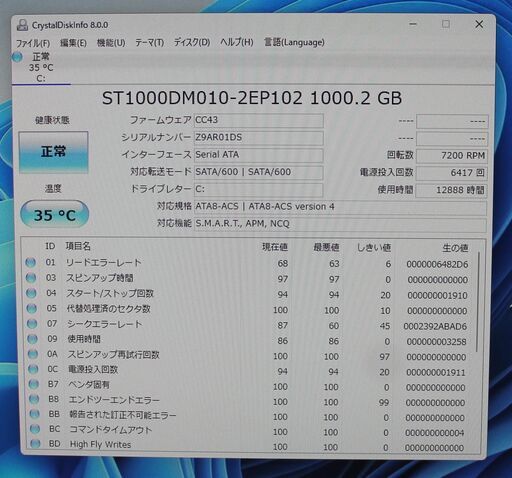Click status orb for 01 リードエラーレート
Viewport: 512px width, 478px height.
(31, 263)
